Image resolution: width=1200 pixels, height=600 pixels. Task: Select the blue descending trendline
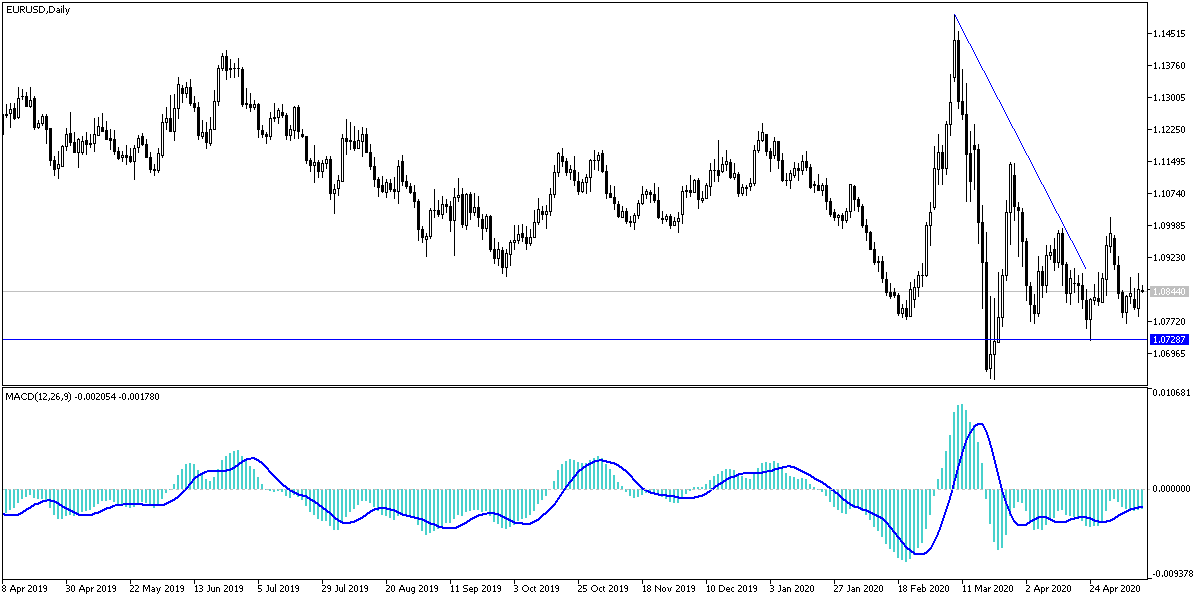(x=1020, y=140)
